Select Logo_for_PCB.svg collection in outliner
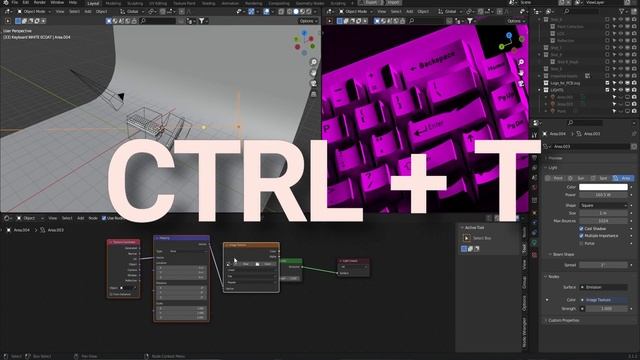 point(565,83)
